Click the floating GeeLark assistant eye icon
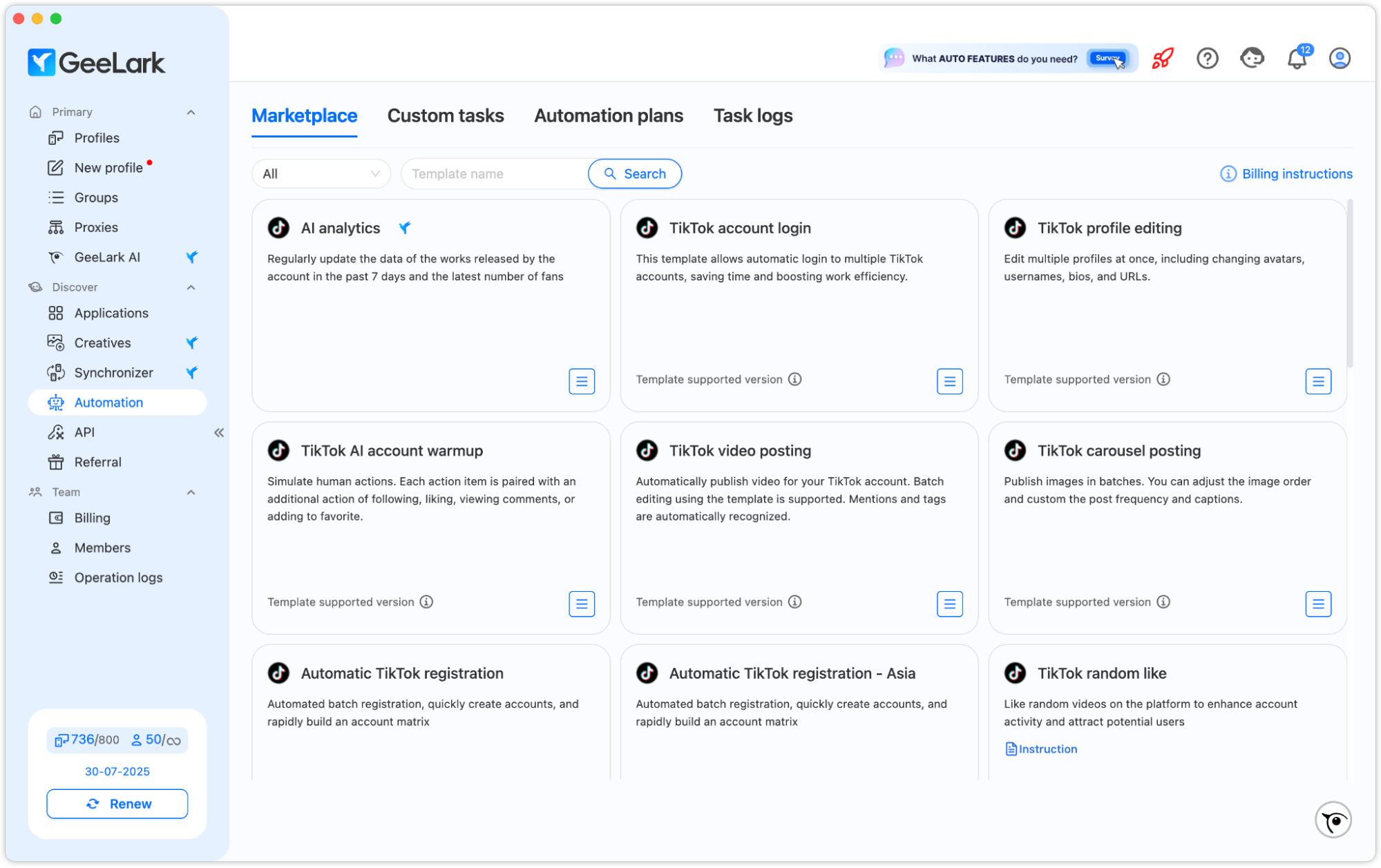Viewport: 1381px width, 868px height. 1333,820
